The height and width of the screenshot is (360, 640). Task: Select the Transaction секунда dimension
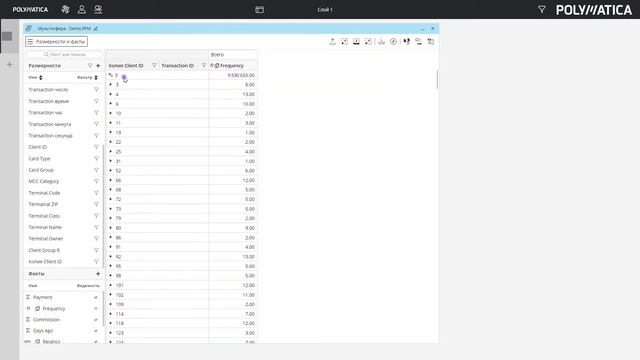[51, 136]
